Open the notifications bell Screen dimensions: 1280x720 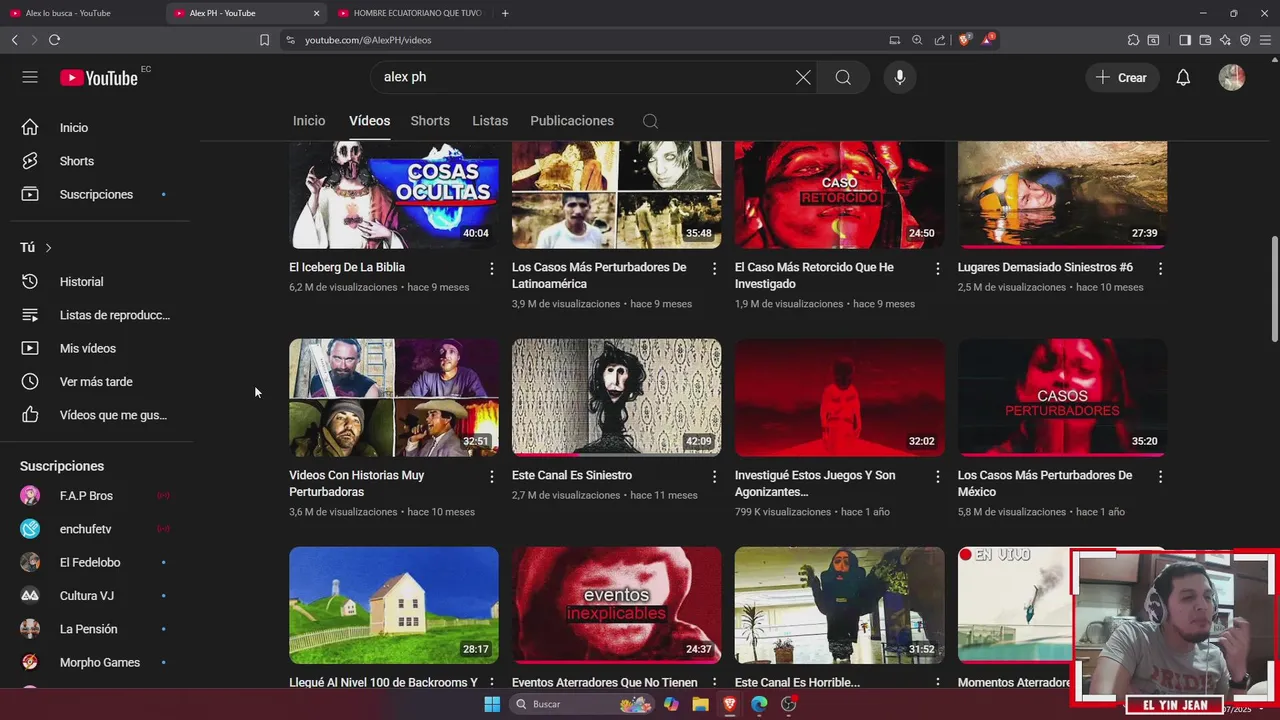coord(1183,77)
